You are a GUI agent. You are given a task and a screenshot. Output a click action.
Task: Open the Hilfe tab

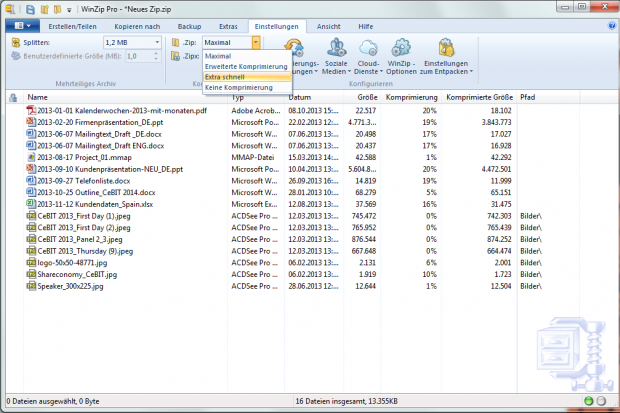[366, 27]
